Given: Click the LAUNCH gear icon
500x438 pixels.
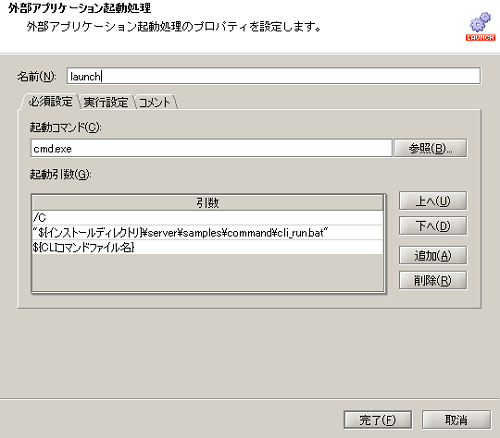Looking at the screenshot, I should tap(480, 27).
